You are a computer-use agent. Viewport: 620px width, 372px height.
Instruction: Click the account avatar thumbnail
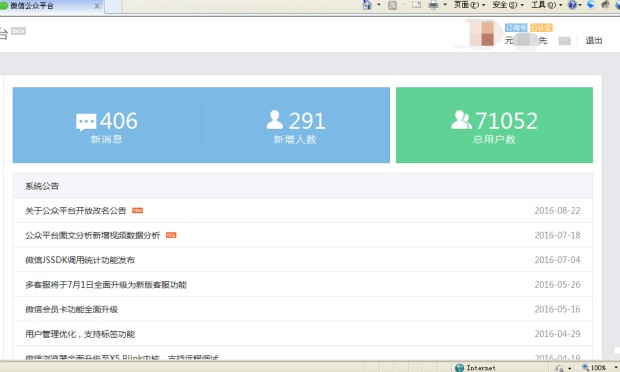click(481, 34)
